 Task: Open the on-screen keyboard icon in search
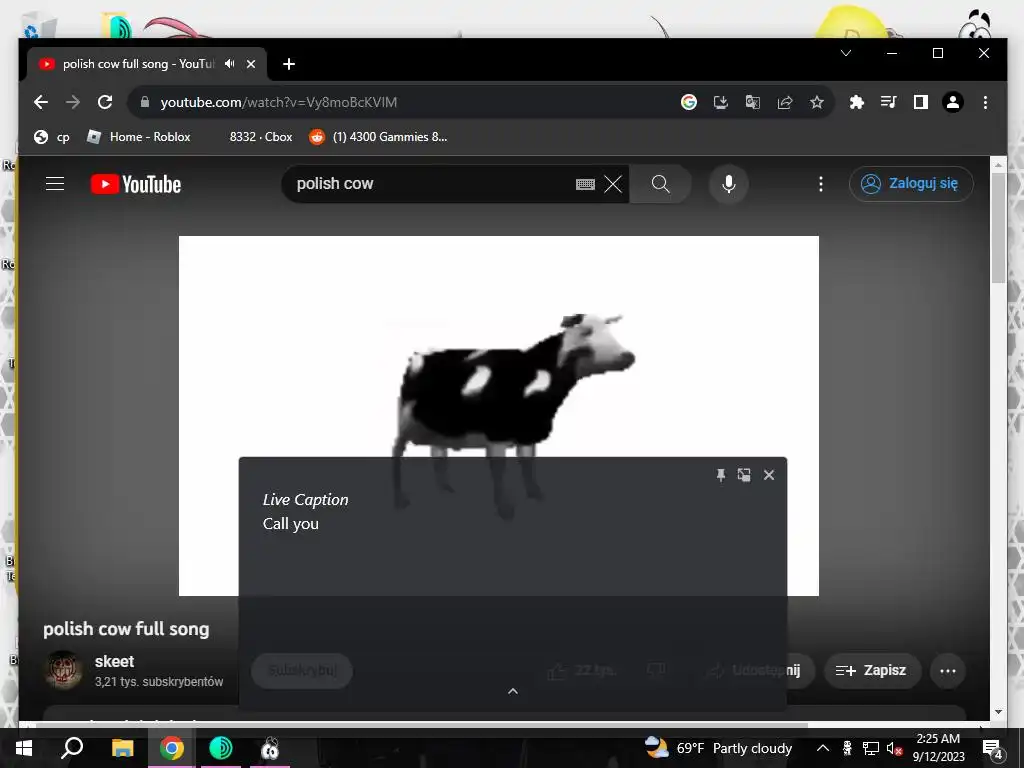(585, 184)
